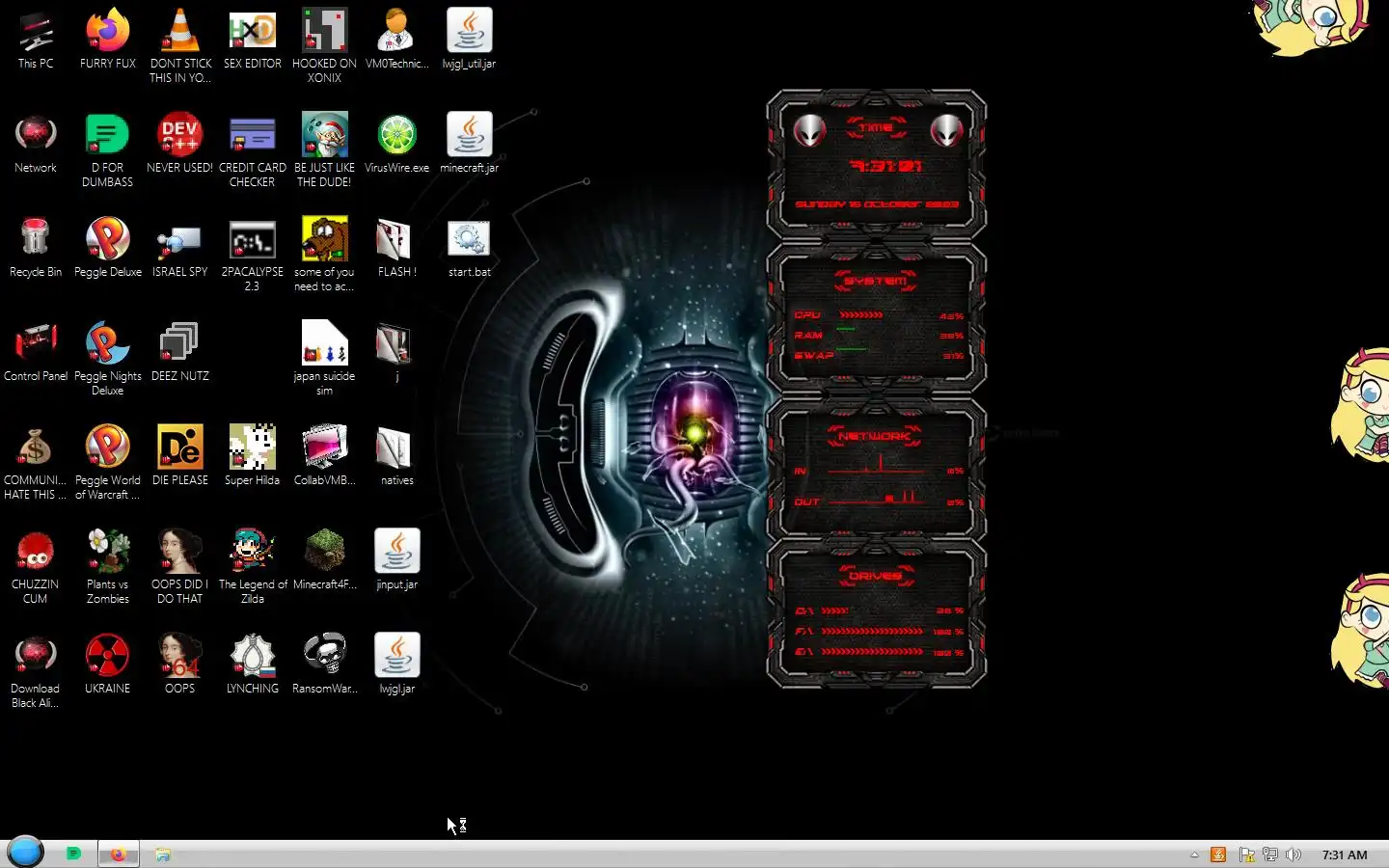Viewport: 1389px width, 868px height.
Task: Click the Start orb on the taskbar
Action: (25, 853)
